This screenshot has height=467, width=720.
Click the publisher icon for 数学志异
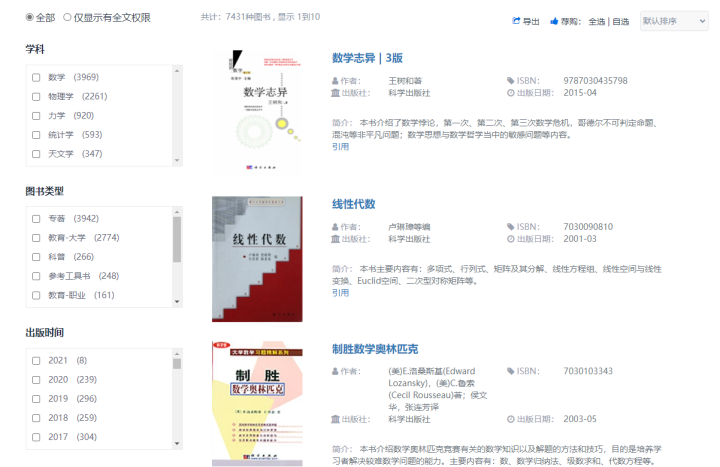point(335,93)
